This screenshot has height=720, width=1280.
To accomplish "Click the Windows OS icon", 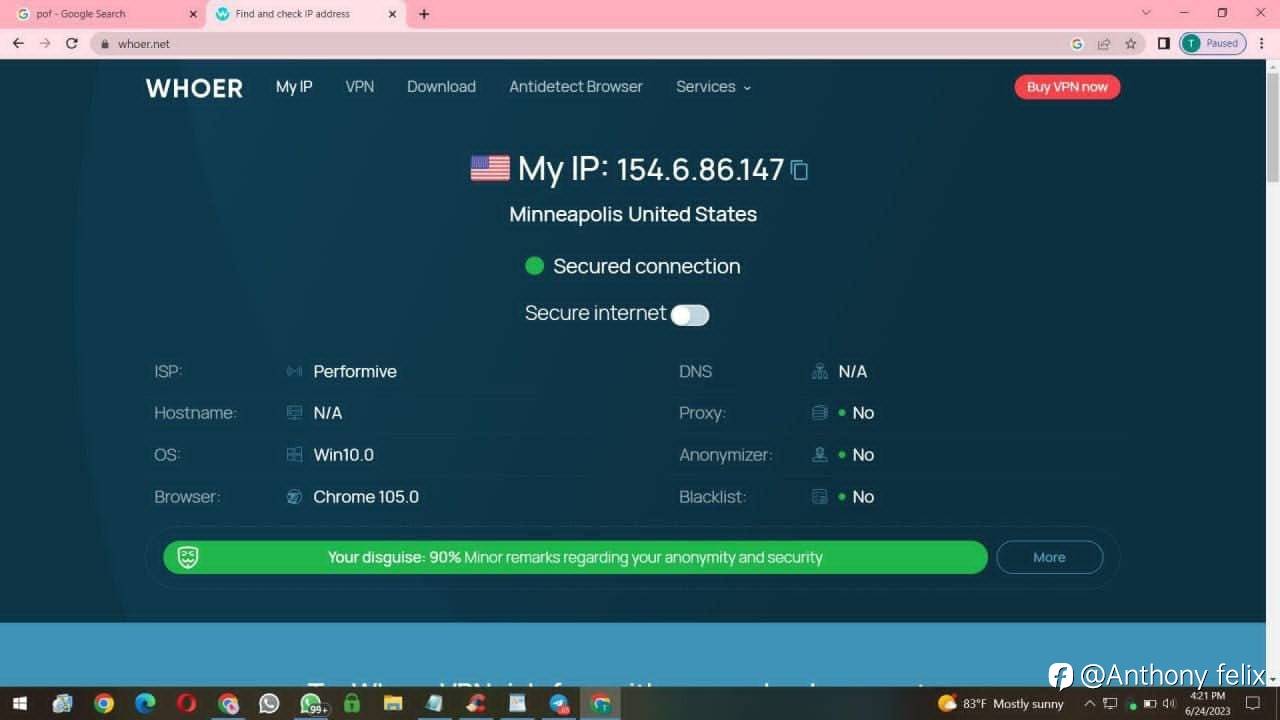I will [294, 455].
